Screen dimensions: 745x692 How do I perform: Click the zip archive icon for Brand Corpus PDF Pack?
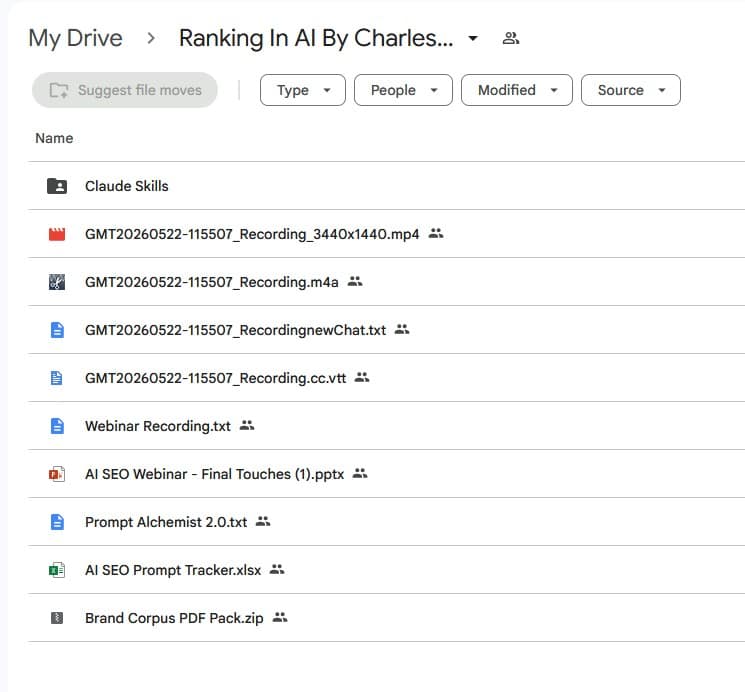[57, 618]
